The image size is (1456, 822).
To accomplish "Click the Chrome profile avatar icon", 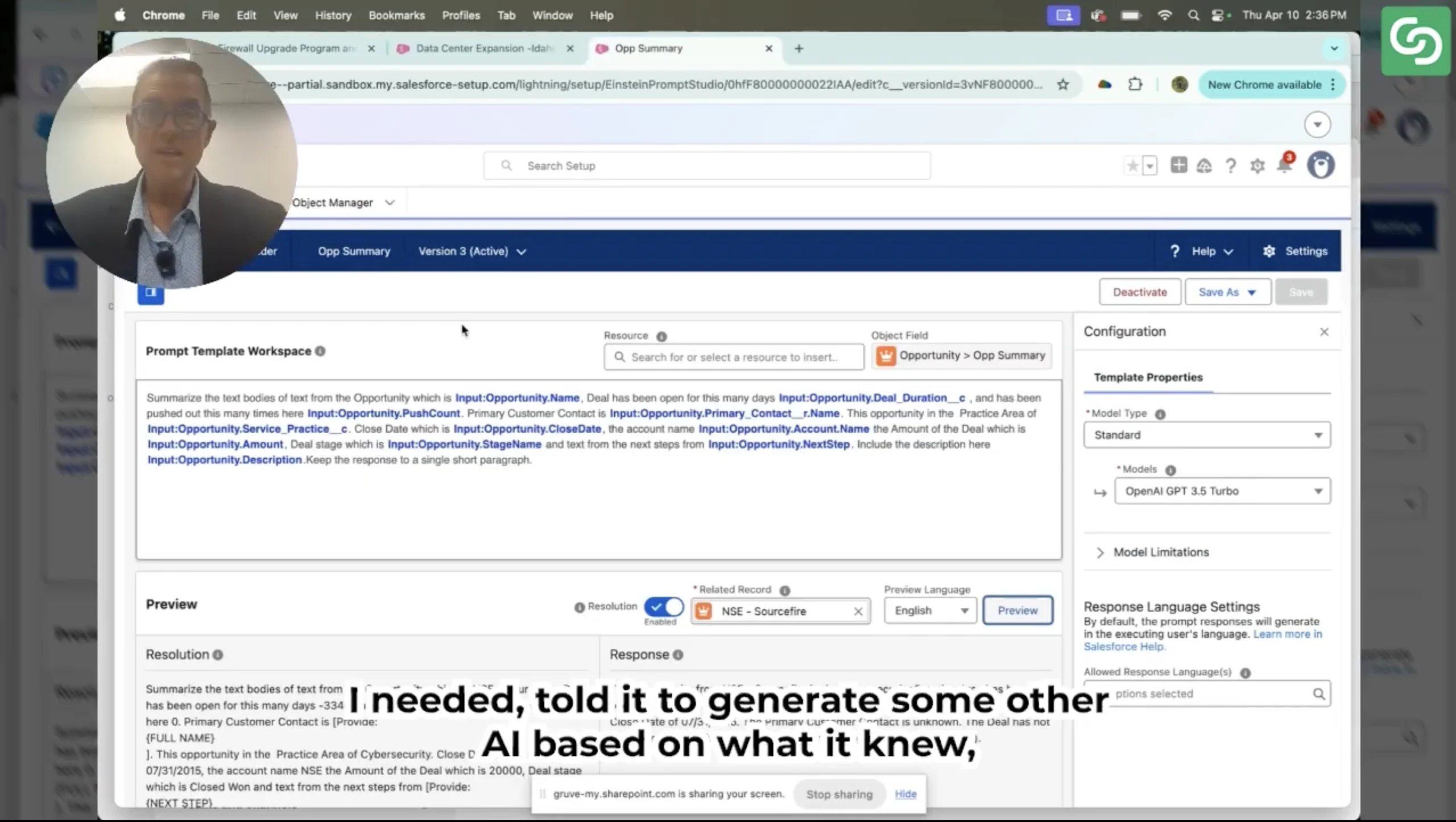I will [1180, 85].
